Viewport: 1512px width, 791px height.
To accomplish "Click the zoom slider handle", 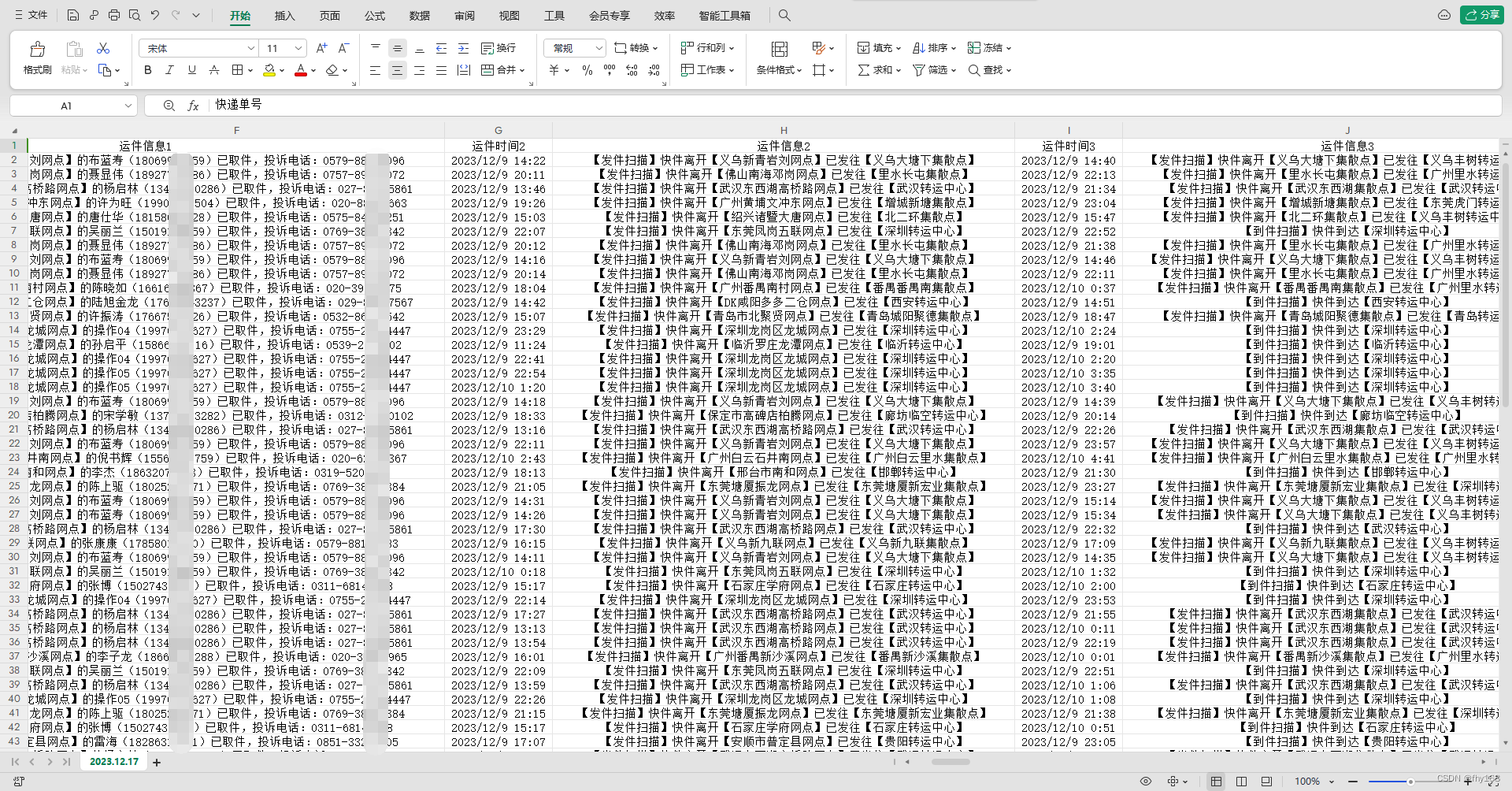I will pyautogui.click(x=1410, y=781).
